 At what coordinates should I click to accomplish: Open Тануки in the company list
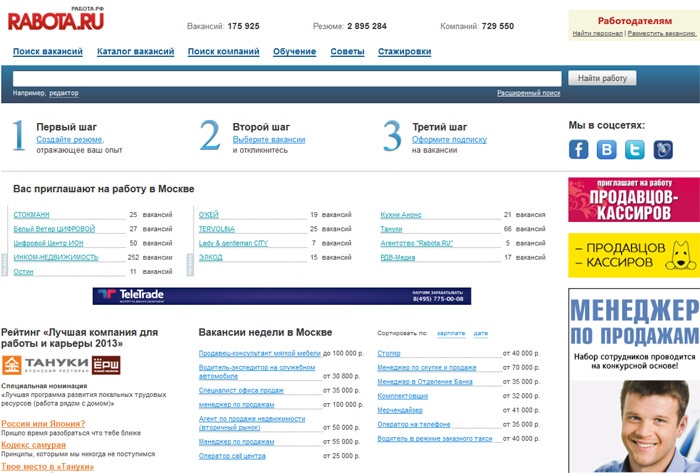pyautogui.click(x=391, y=229)
